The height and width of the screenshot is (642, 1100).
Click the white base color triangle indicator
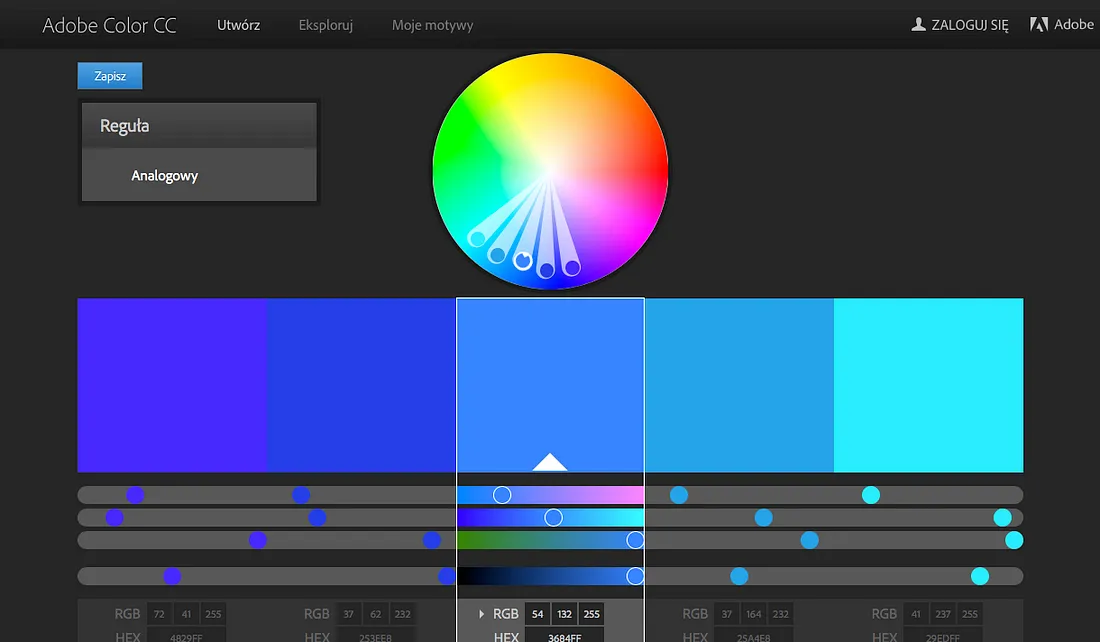pyautogui.click(x=550, y=461)
